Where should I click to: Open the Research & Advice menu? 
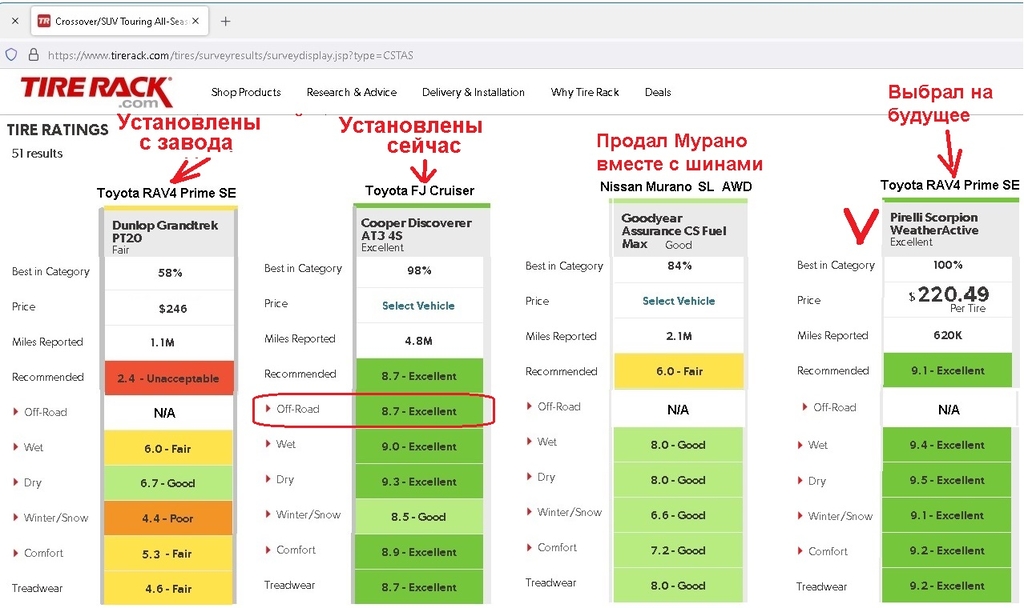(351, 92)
